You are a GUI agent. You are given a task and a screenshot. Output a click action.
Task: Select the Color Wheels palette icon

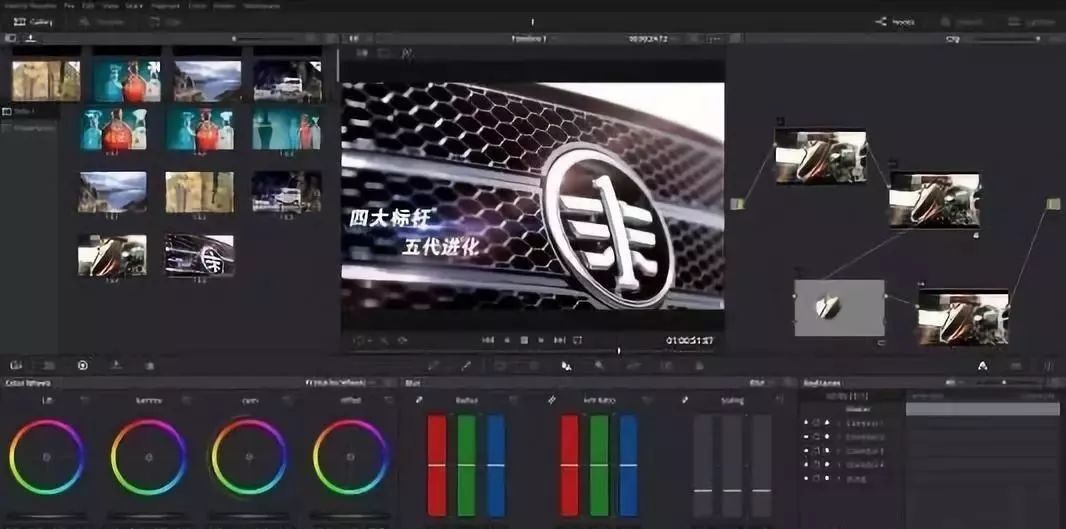pyautogui.click(x=83, y=366)
